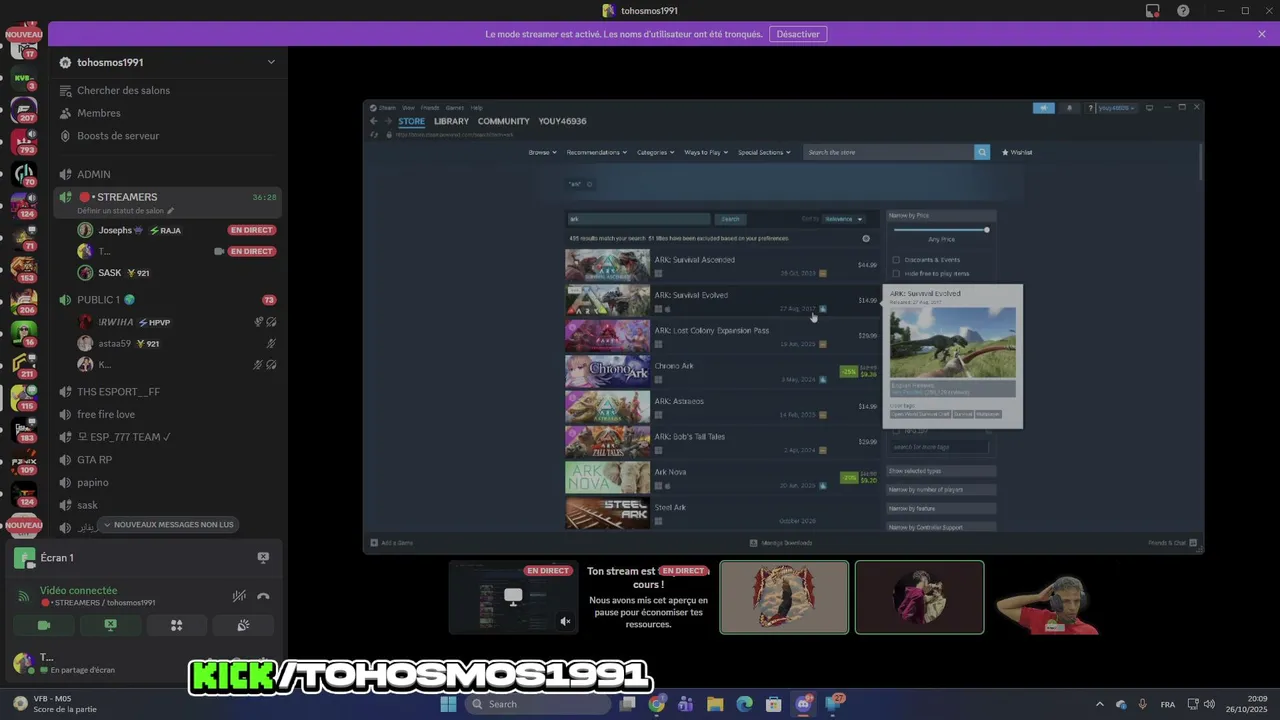Open the Steam Wishlist link

pos(1017,152)
